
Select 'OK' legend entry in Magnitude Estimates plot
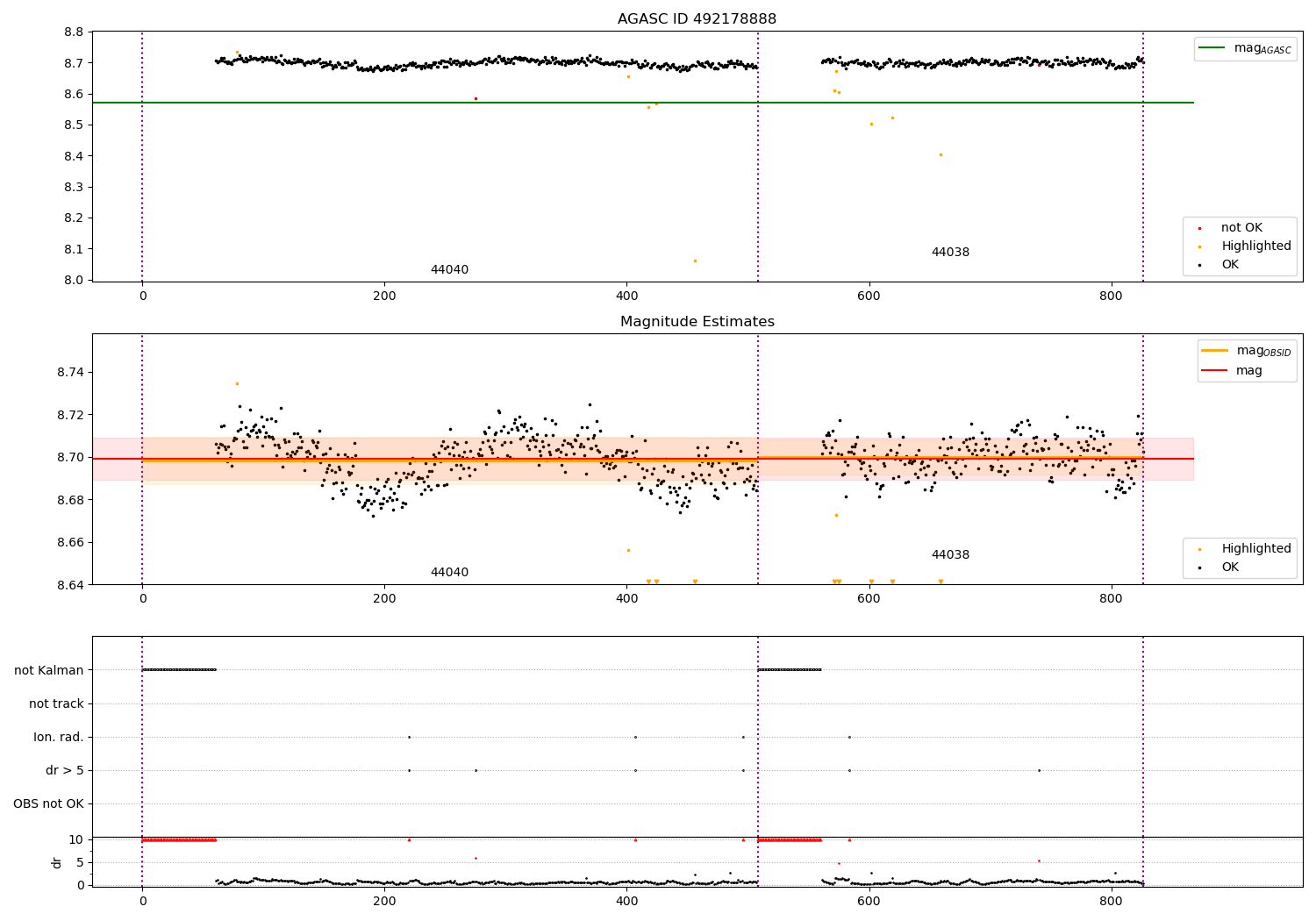click(1230, 568)
